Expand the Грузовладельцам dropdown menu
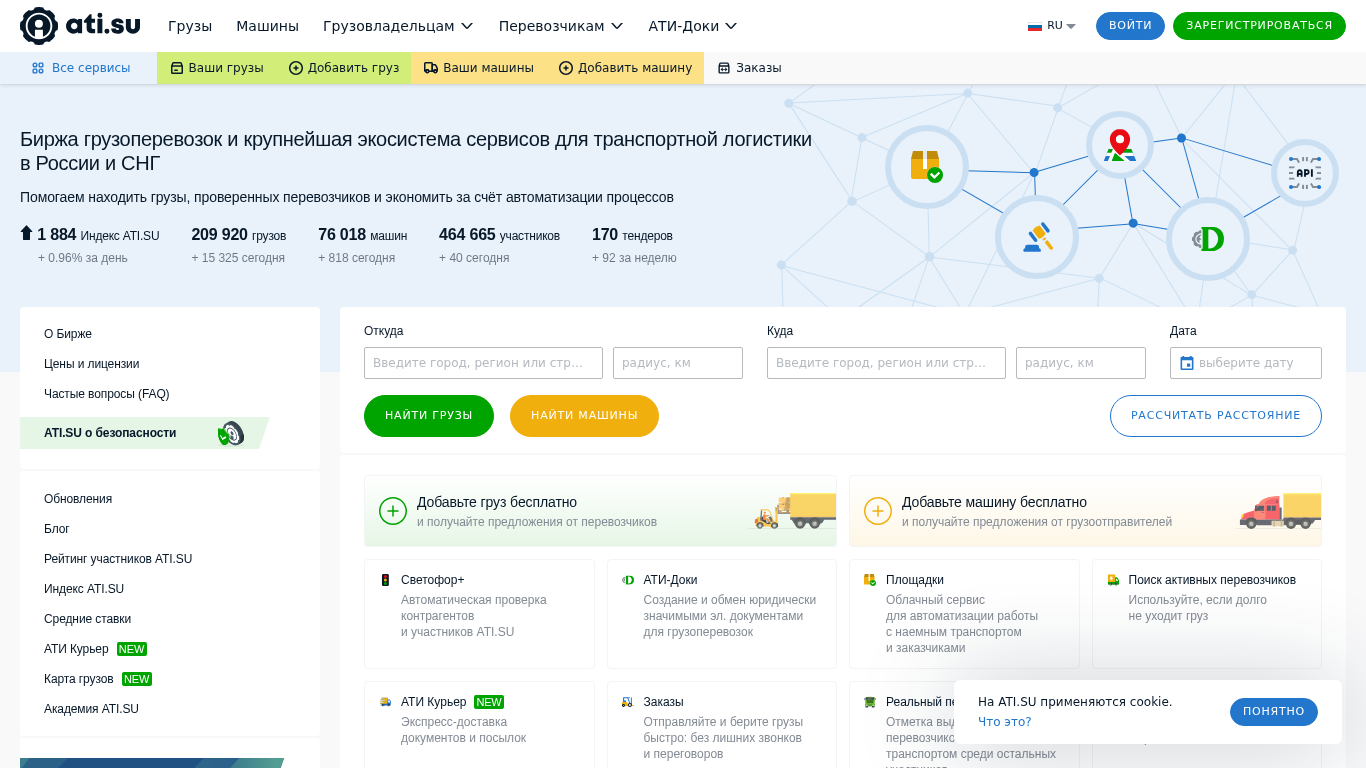The image size is (1366, 768). tap(398, 26)
